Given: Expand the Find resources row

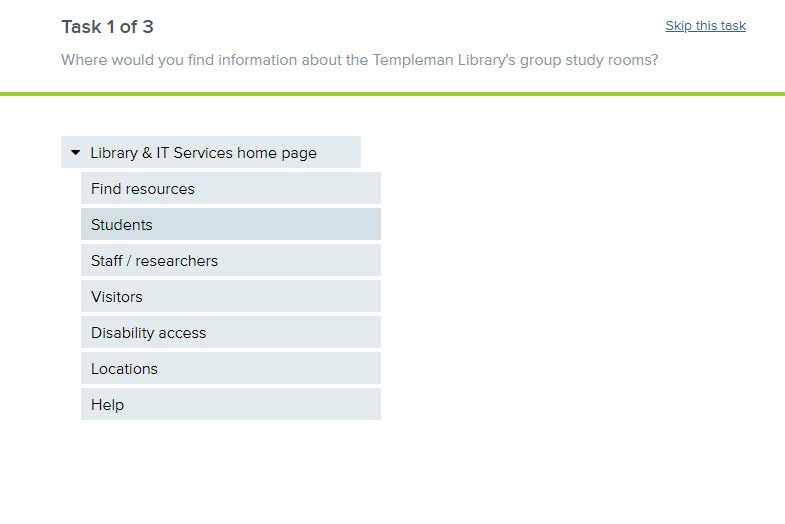Looking at the screenshot, I should (230, 189).
